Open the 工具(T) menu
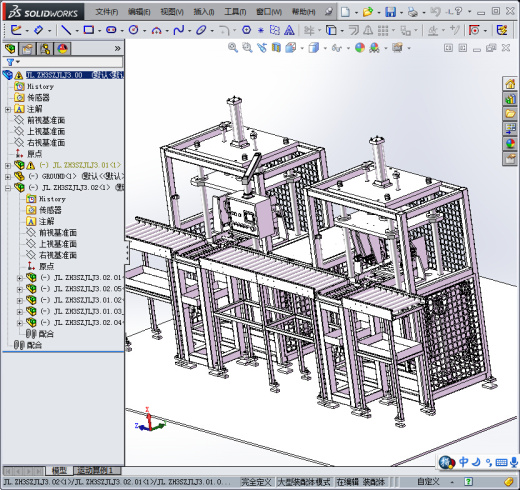 coord(235,12)
